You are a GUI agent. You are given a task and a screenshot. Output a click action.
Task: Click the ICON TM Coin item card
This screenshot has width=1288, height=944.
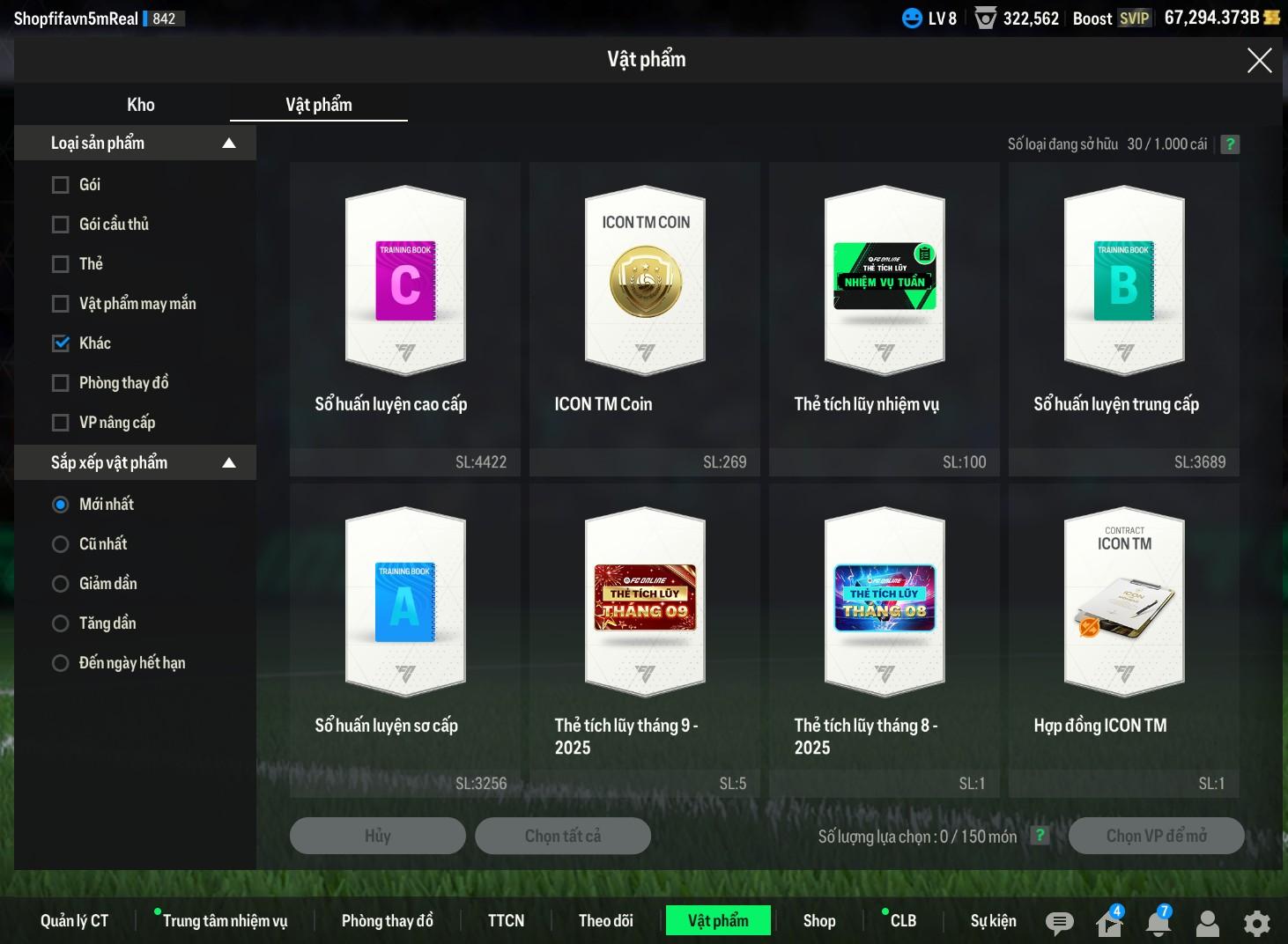pyautogui.click(x=645, y=318)
